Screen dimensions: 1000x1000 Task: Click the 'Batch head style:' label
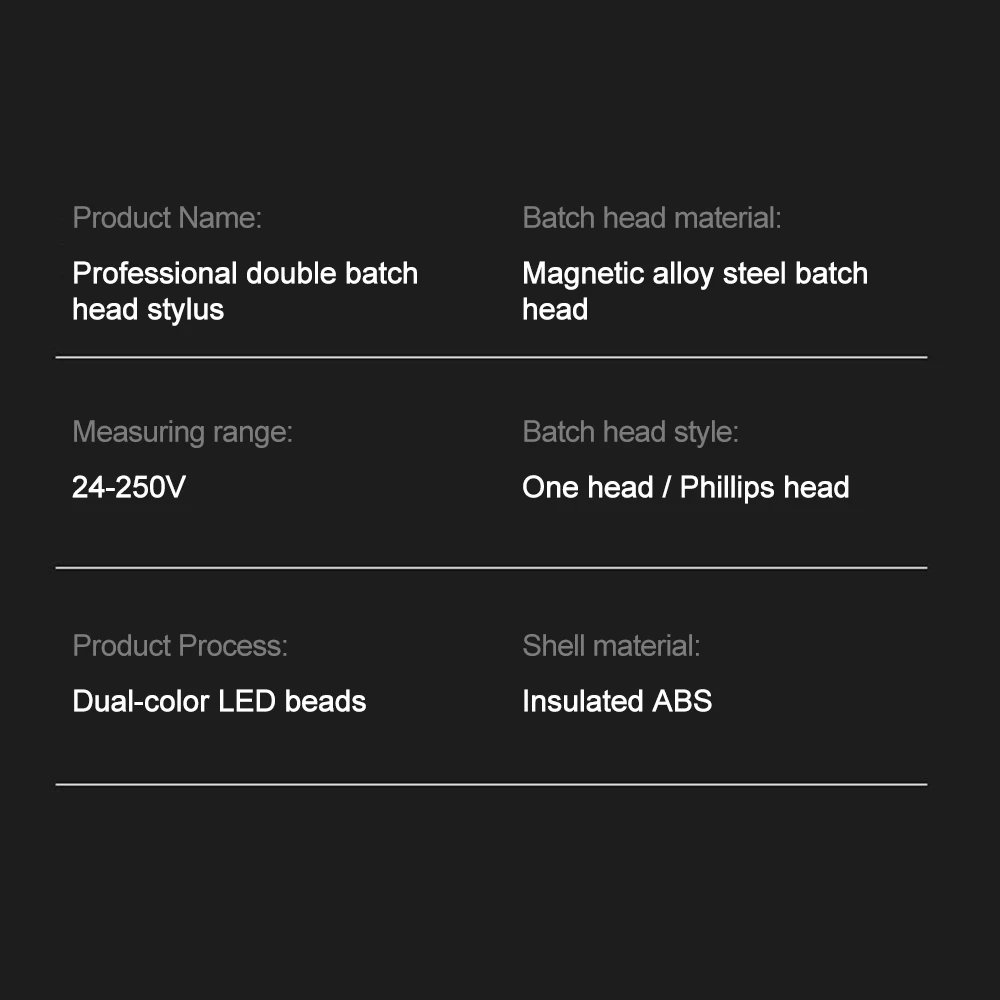coord(630,432)
